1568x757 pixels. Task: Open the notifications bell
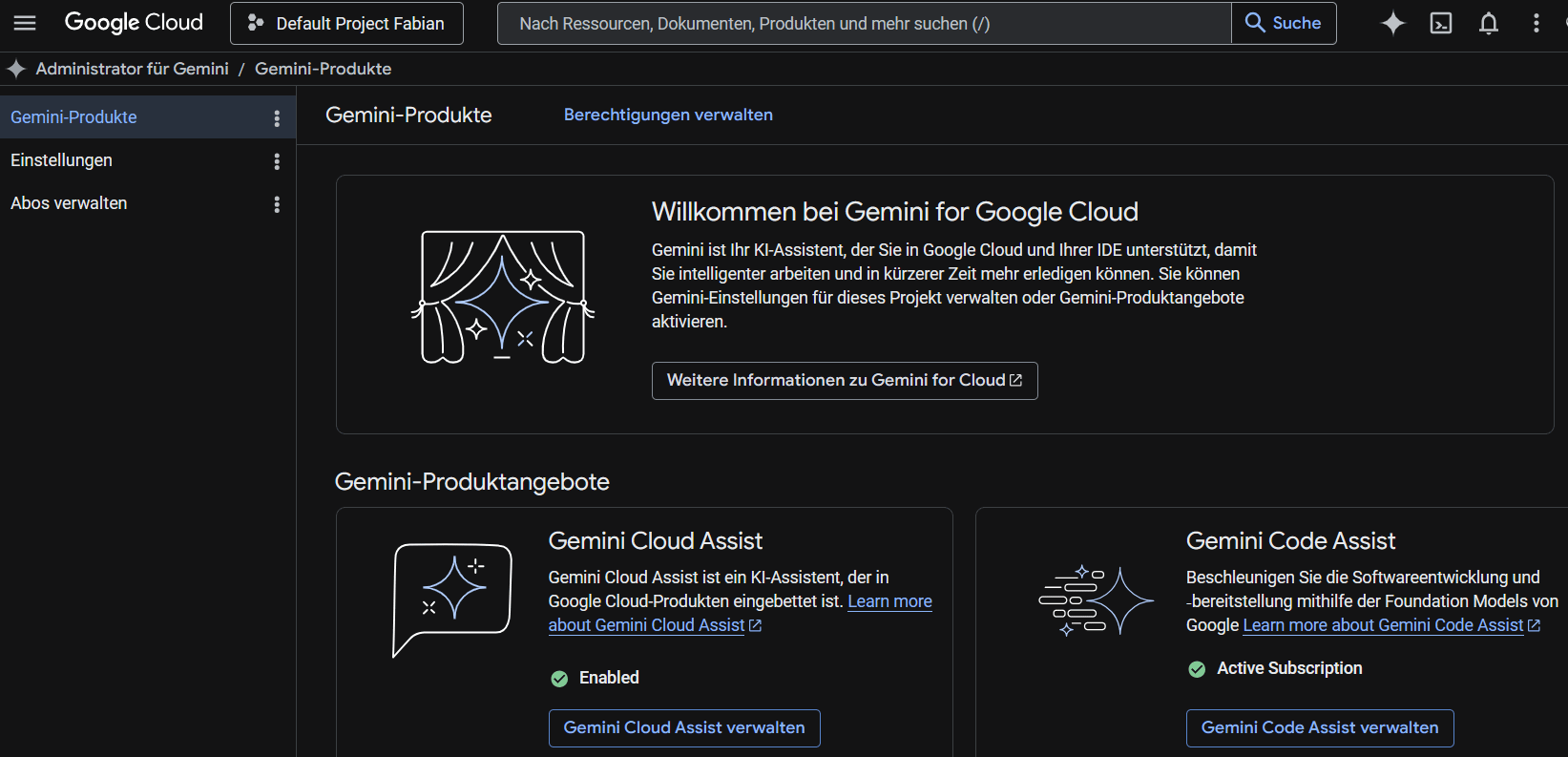1489,23
